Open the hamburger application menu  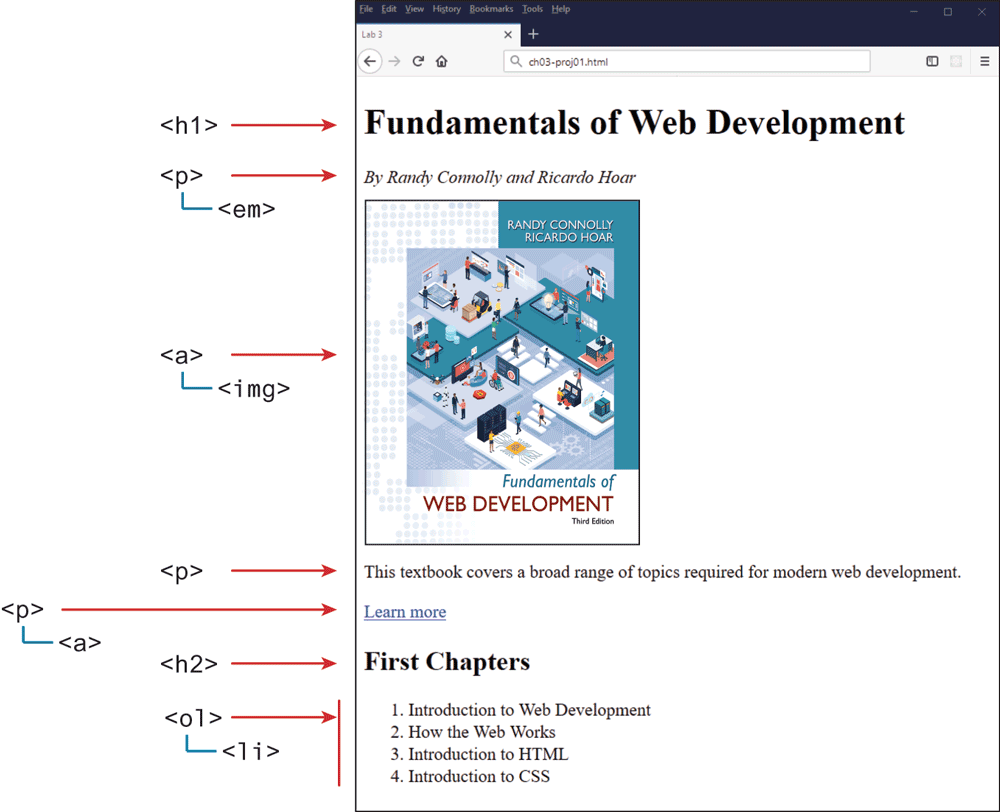click(x=984, y=62)
